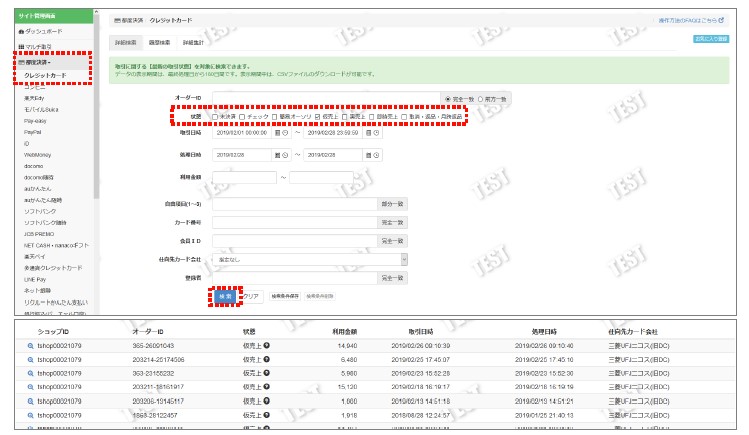
Task: Click magnifier icon for order 365-26001043
Action: click(x=32, y=344)
